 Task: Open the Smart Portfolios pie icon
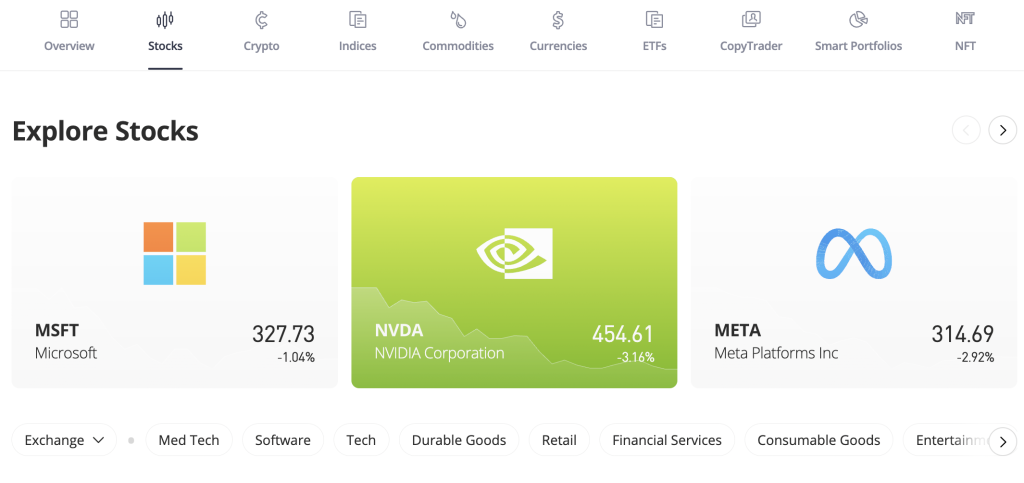point(858,20)
